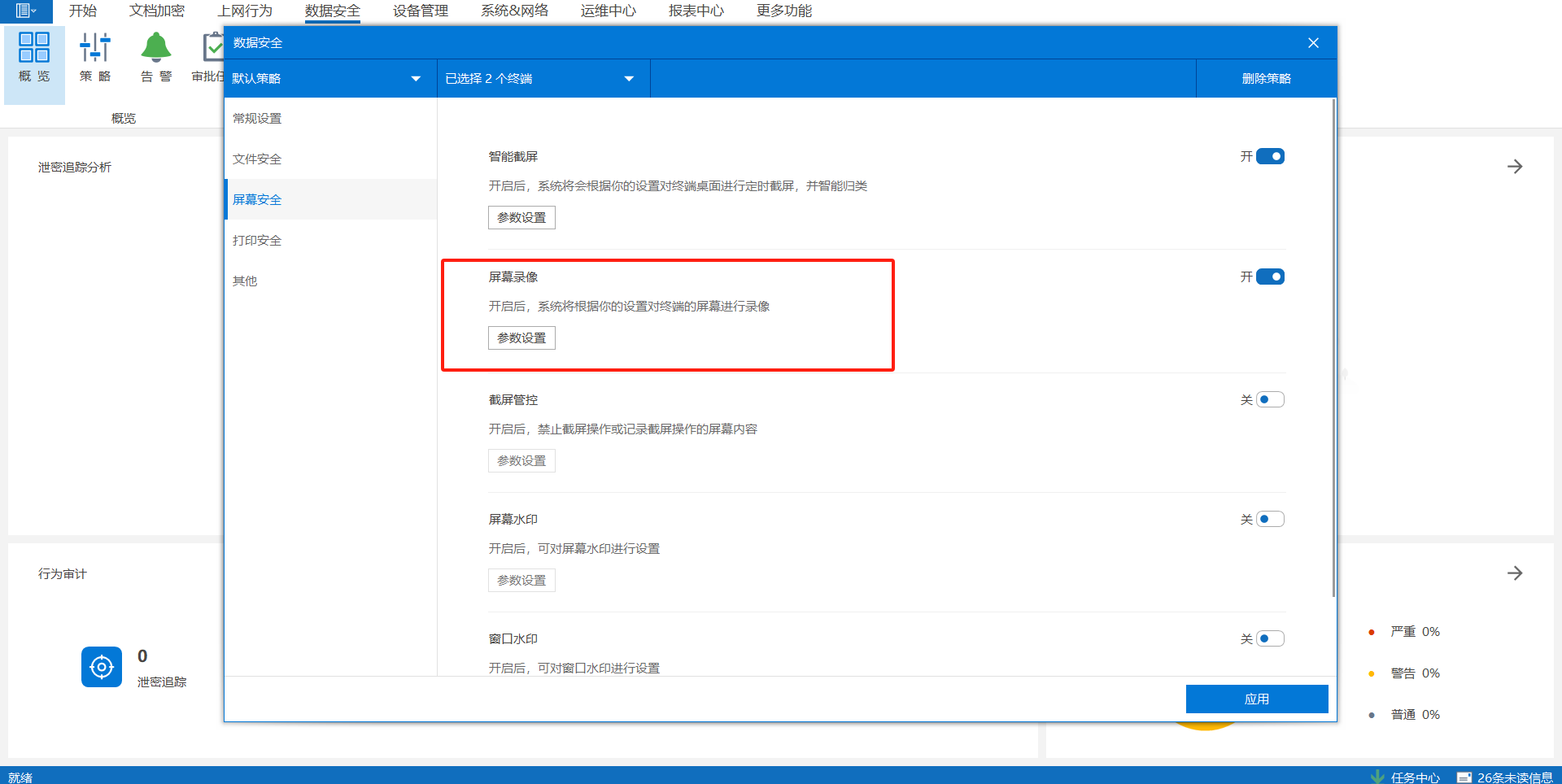Open arrow next to 泄密追踪分析 panel
Image resolution: width=1562 pixels, height=784 pixels.
[1515, 167]
